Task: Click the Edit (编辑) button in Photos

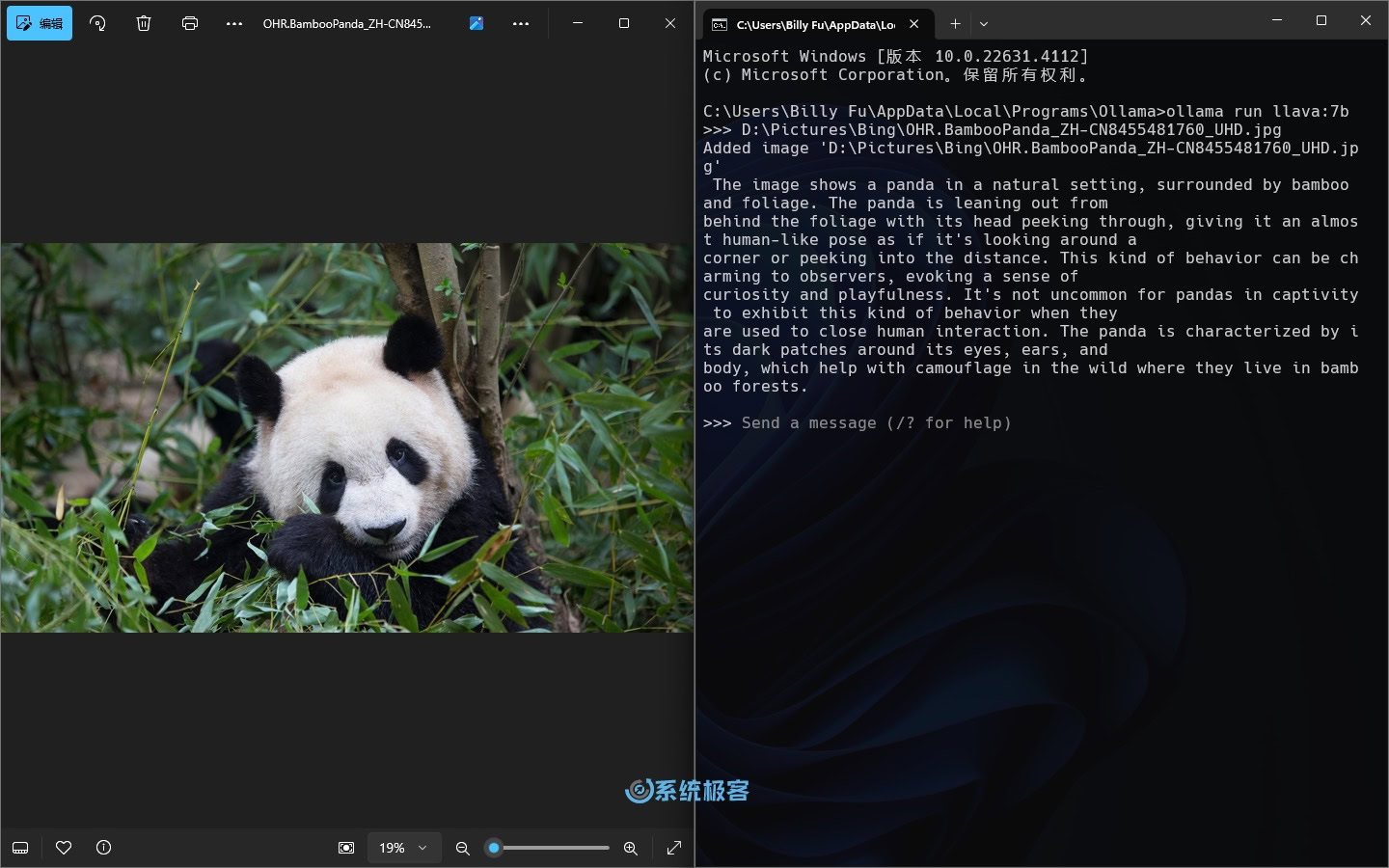Action: (40, 23)
